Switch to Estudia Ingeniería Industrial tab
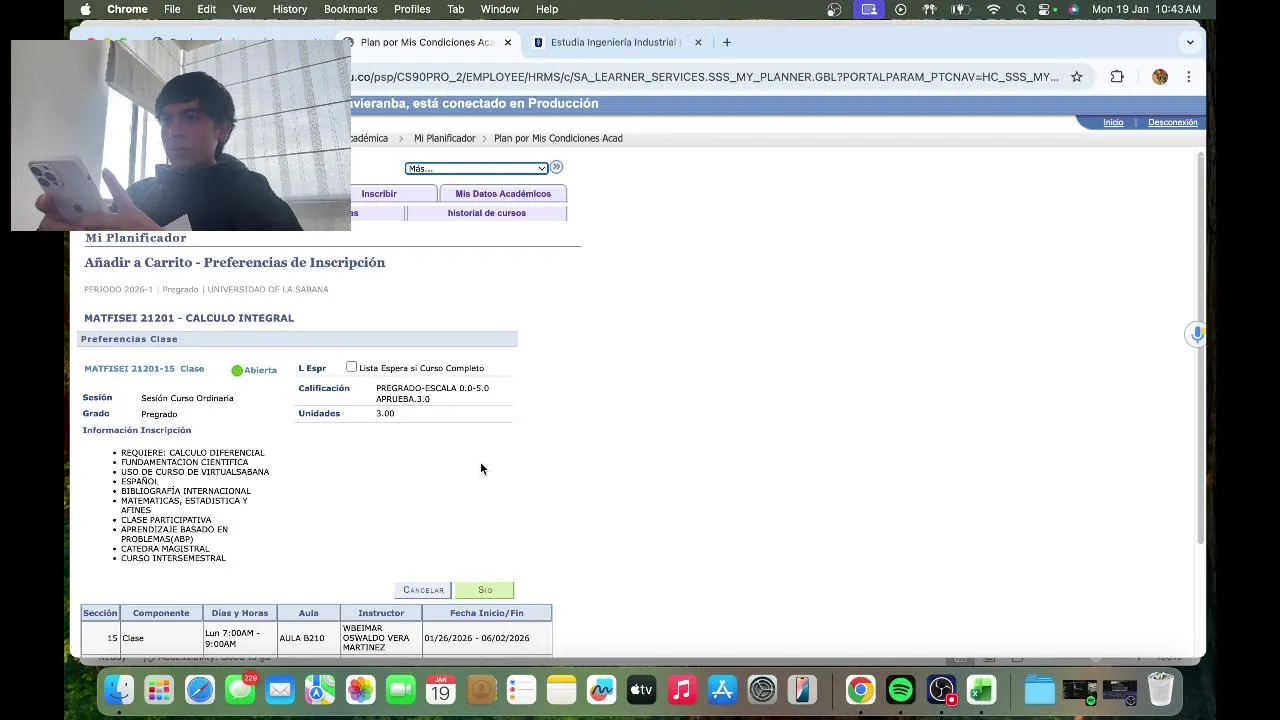 coord(613,42)
